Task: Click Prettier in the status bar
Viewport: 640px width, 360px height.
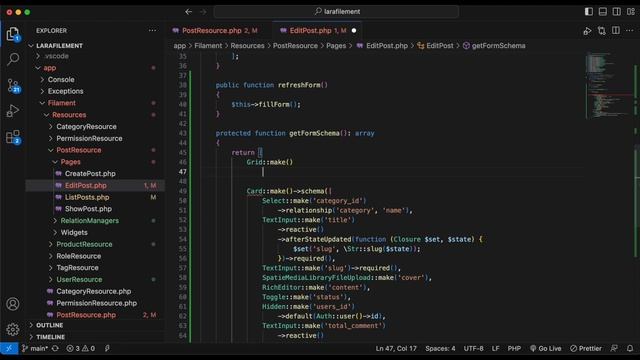Action: pos(586,349)
